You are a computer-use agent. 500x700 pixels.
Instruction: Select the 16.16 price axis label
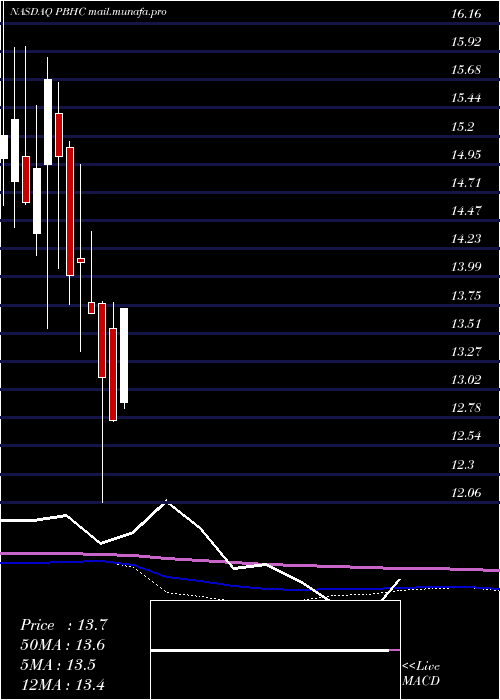(x=466, y=14)
